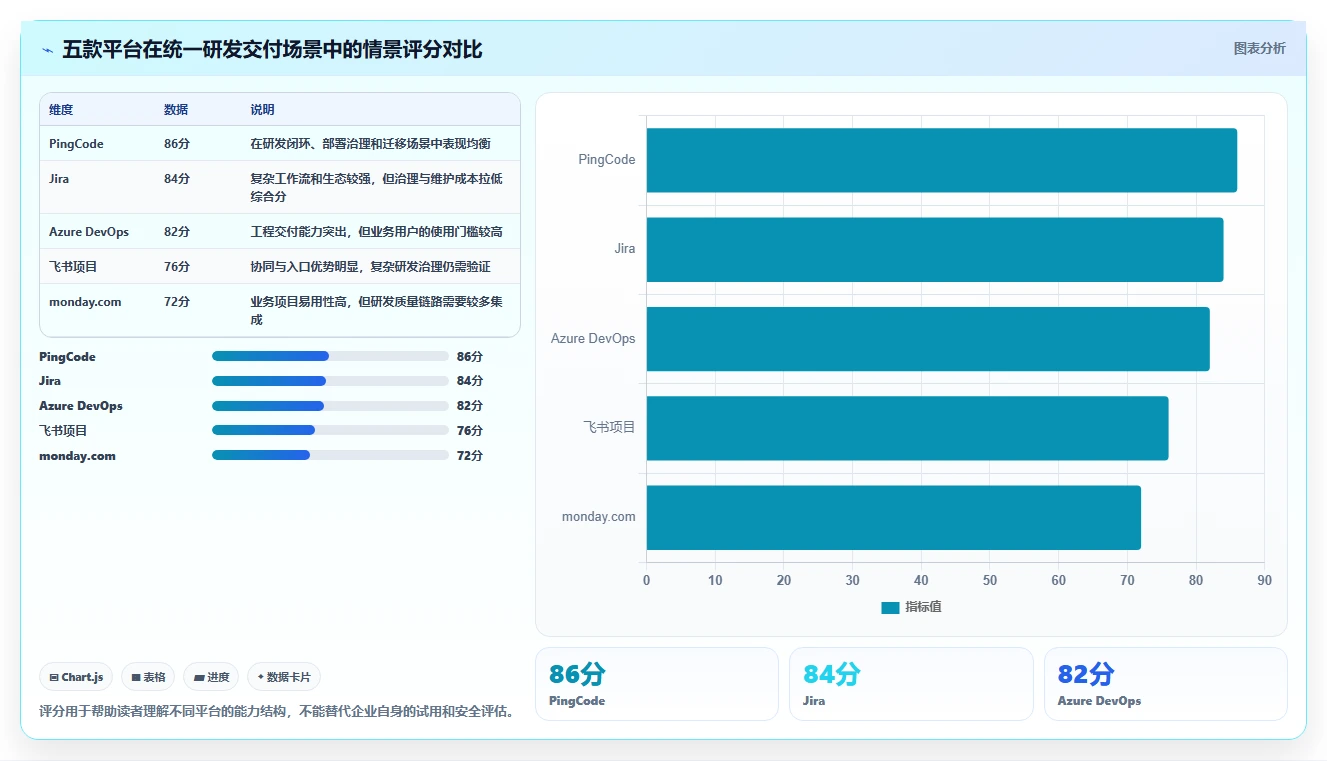Click the 飞书项目 progress bar
Screen dimensions: 1327x761
(x=330, y=431)
